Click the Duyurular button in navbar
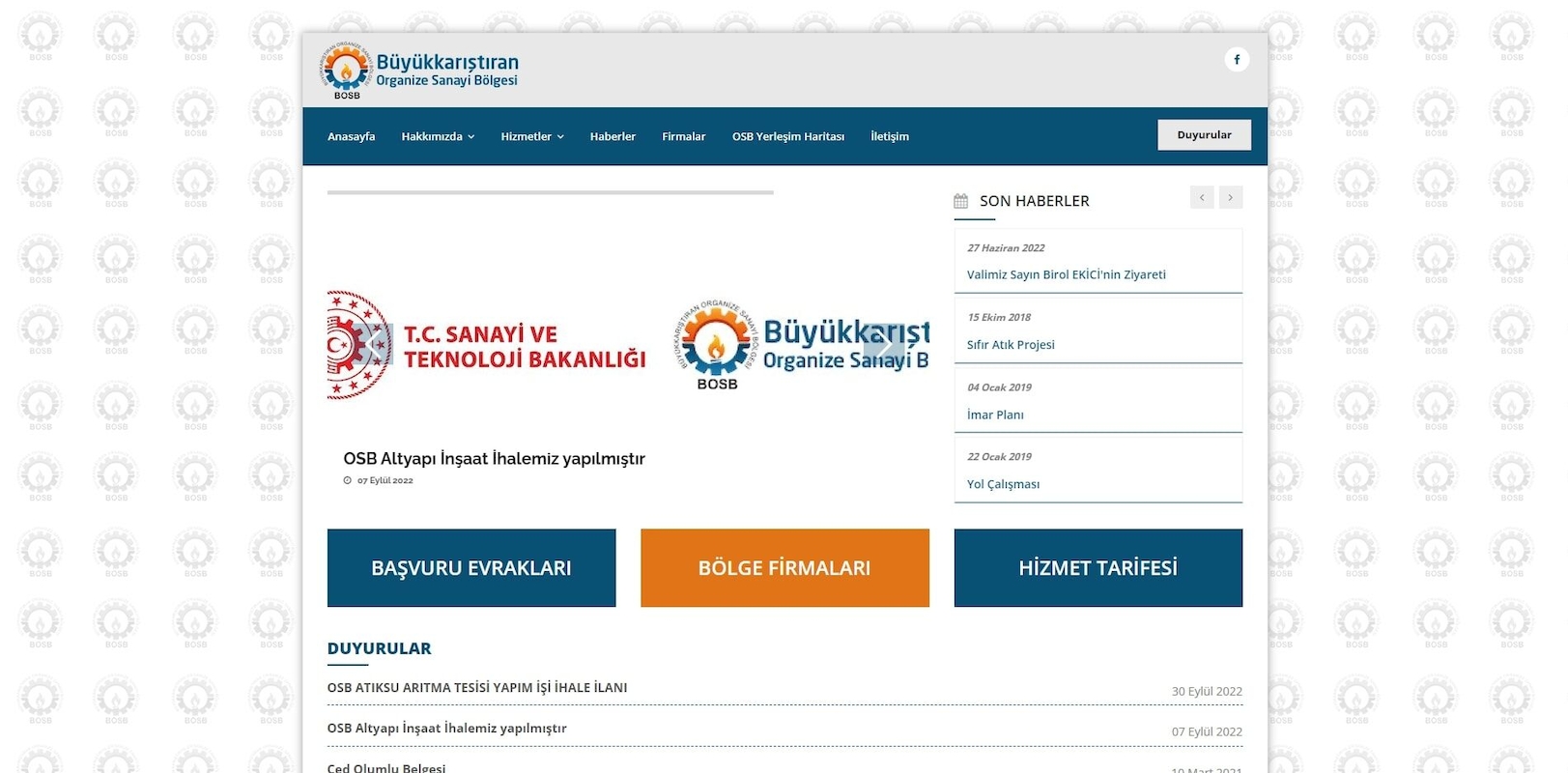The height and width of the screenshot is (773, 1568). point(1205,135)
